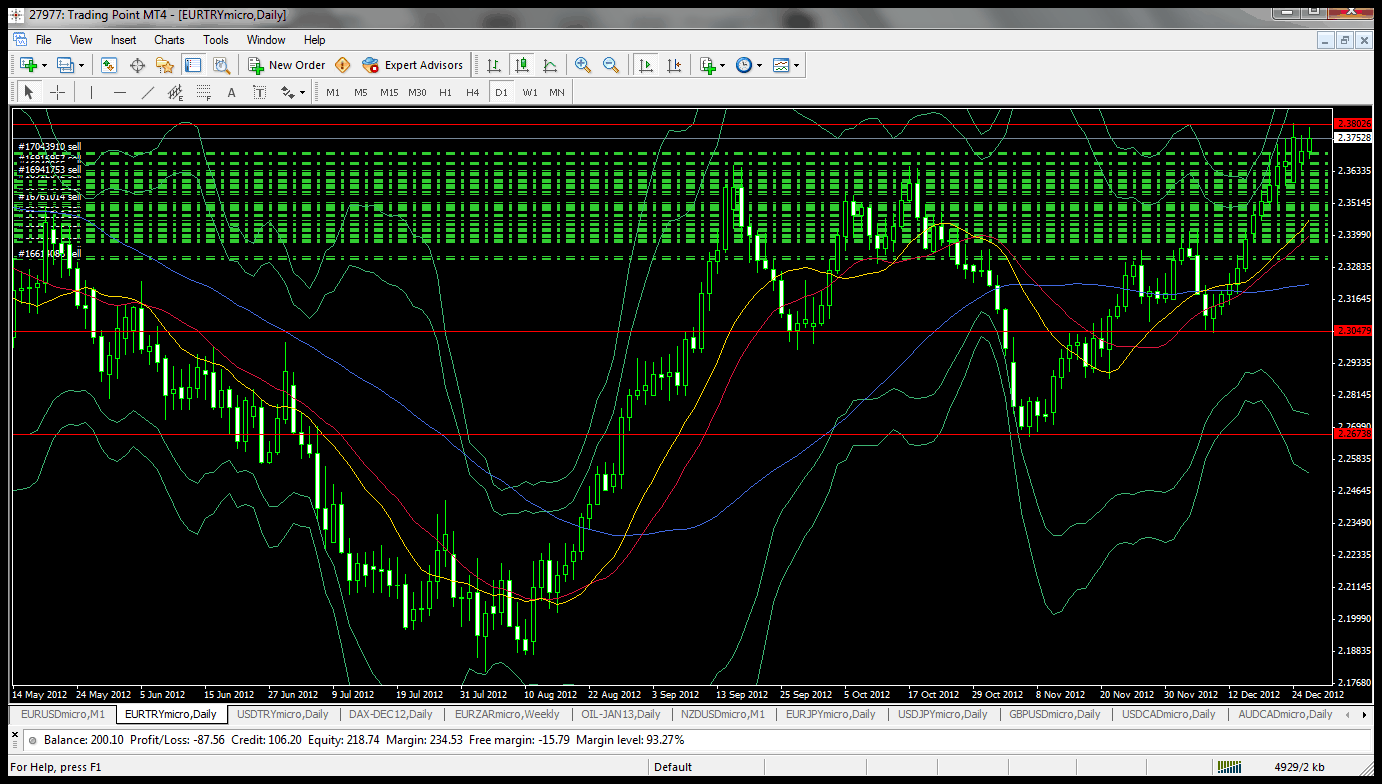
Task: Open the Navigator panel star-folder icon
Action: (165, 65)
